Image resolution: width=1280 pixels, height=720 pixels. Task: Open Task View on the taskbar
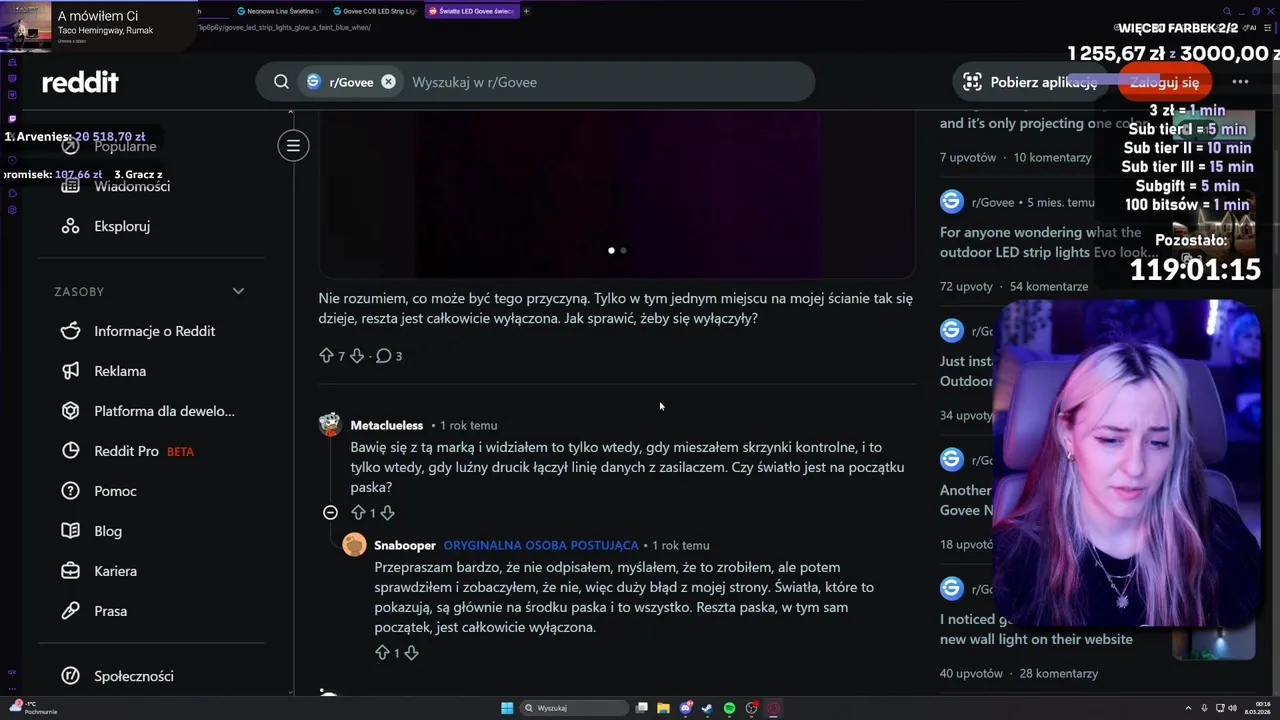(642, 708)
